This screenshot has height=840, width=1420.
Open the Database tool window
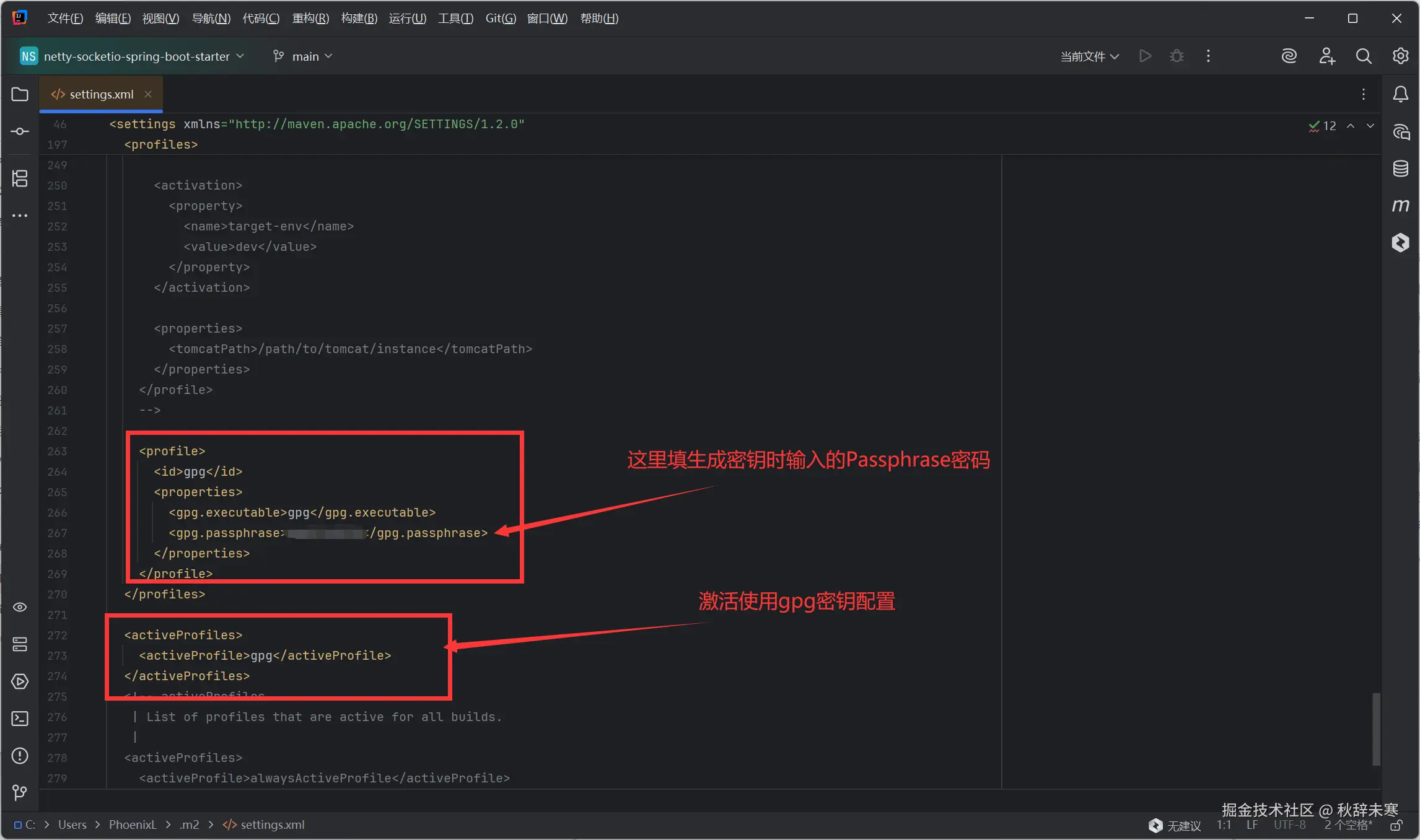pos(1400,168)
